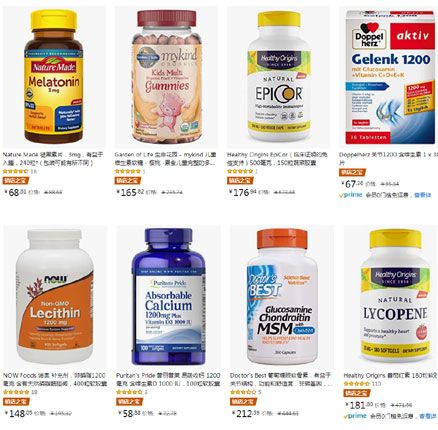The width and height of the screenshot is (438, 430).
Task: Click the Doctor's Best product title link
Action: pyautogui.click(x=281, y=379)
